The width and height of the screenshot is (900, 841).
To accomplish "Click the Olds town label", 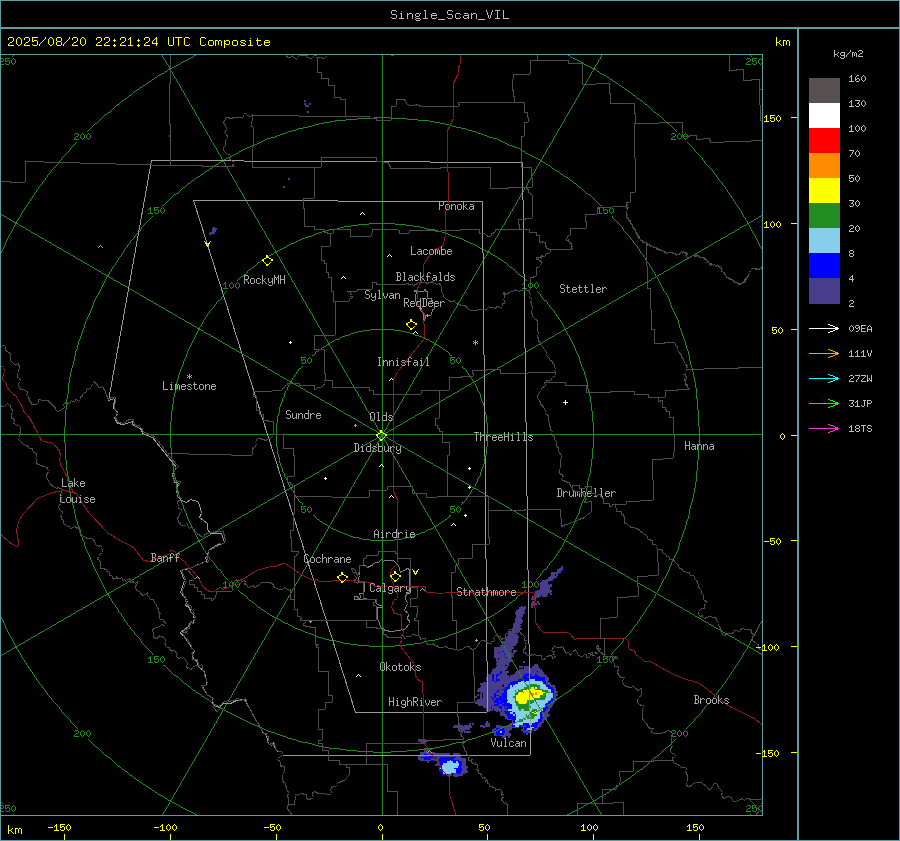I will click(381, 417).
